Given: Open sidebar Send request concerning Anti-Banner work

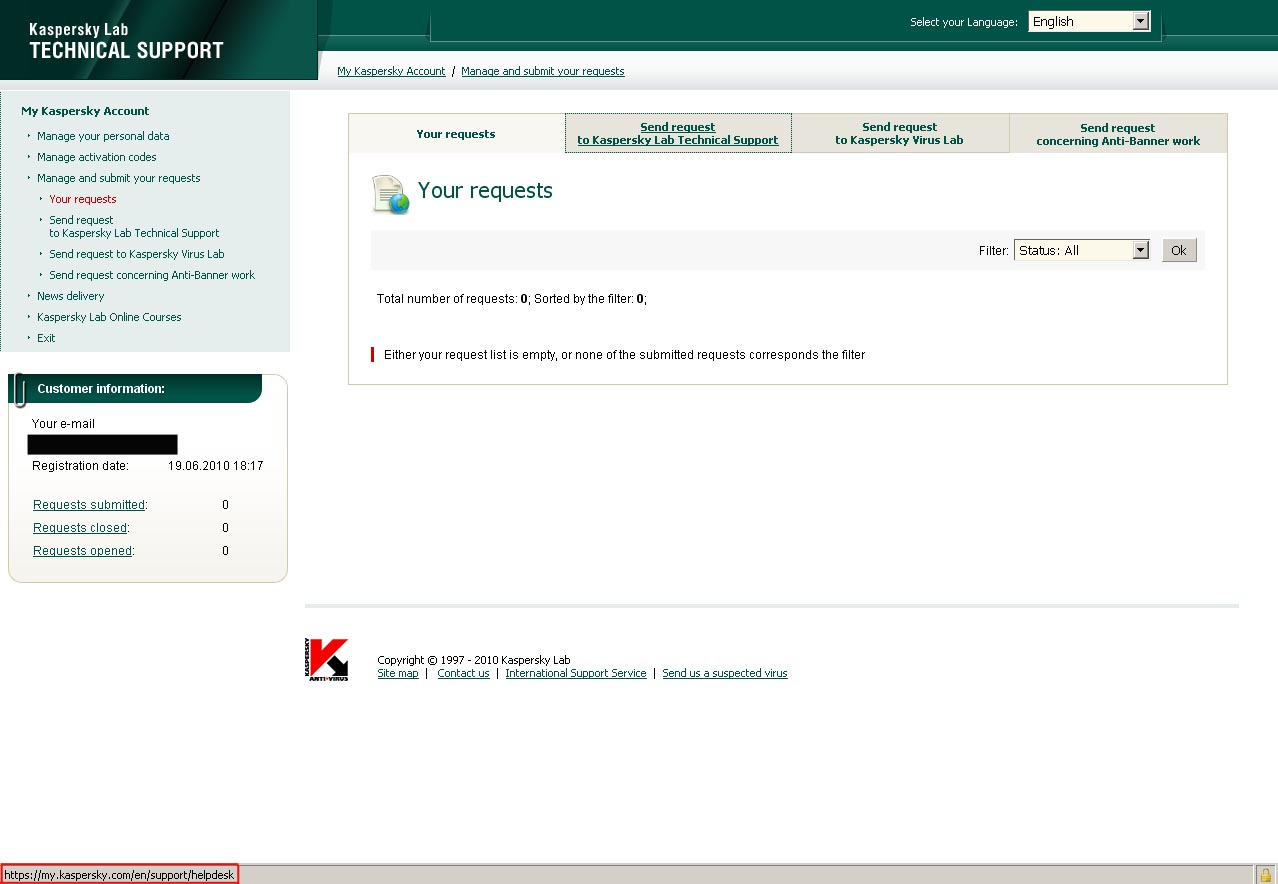Looking at the screenshot, I should [x=152, y=275].
